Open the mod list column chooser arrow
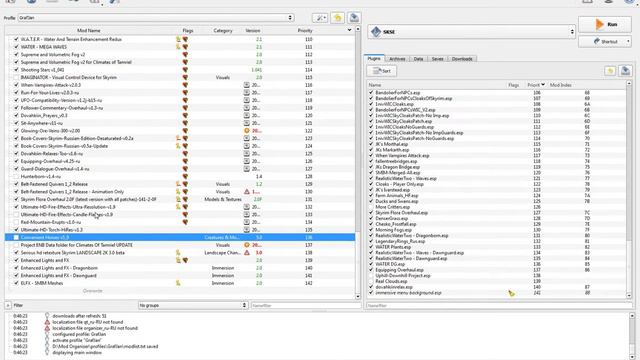 tap(349, 30)
